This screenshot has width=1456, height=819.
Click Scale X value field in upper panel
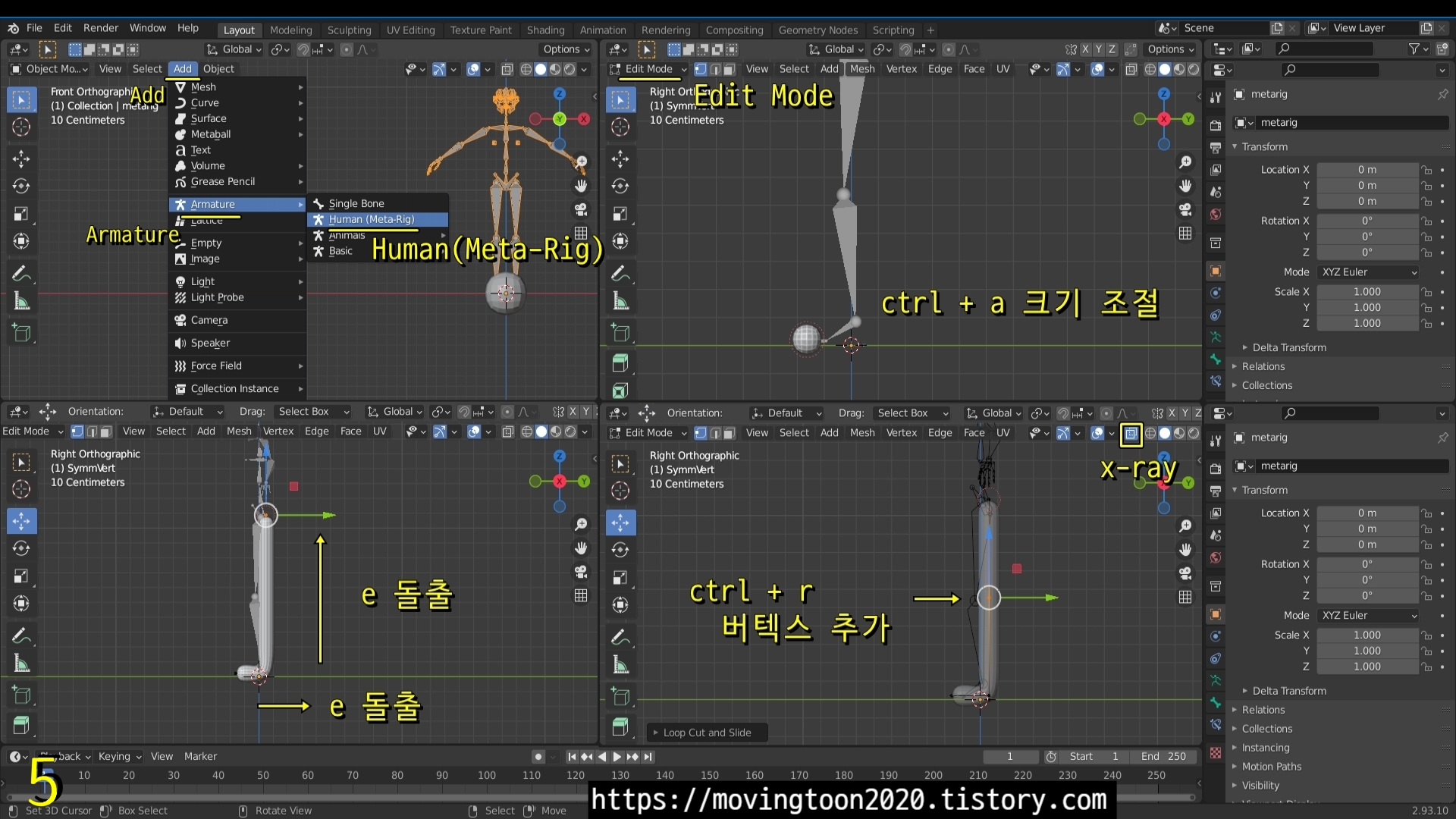tap(1367, 292)
